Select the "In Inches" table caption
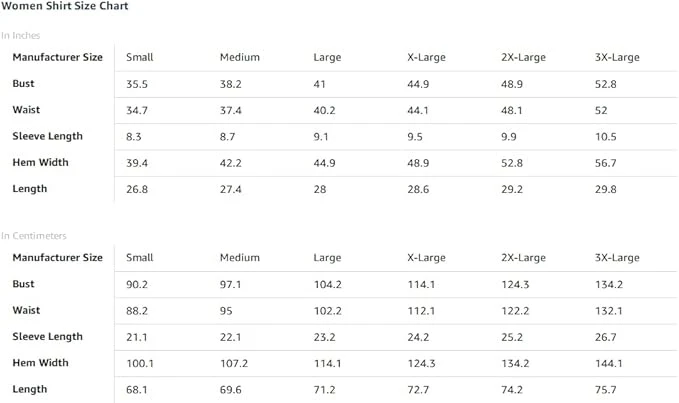Image resolution: width=679 pixels, height=403 pixels. point(21,36)
